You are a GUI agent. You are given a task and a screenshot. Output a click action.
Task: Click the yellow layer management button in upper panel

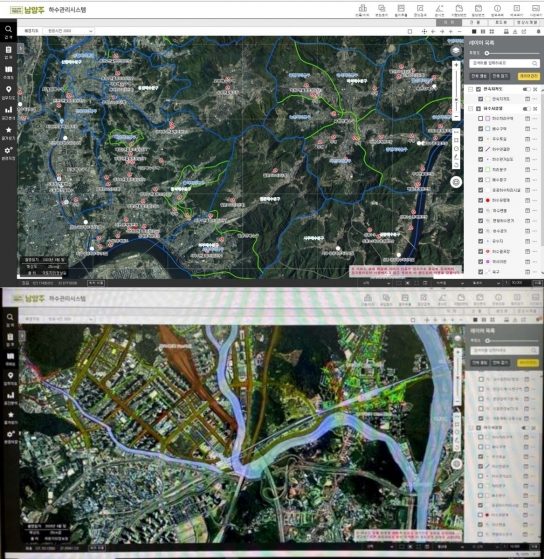click(x=529, y=76)
